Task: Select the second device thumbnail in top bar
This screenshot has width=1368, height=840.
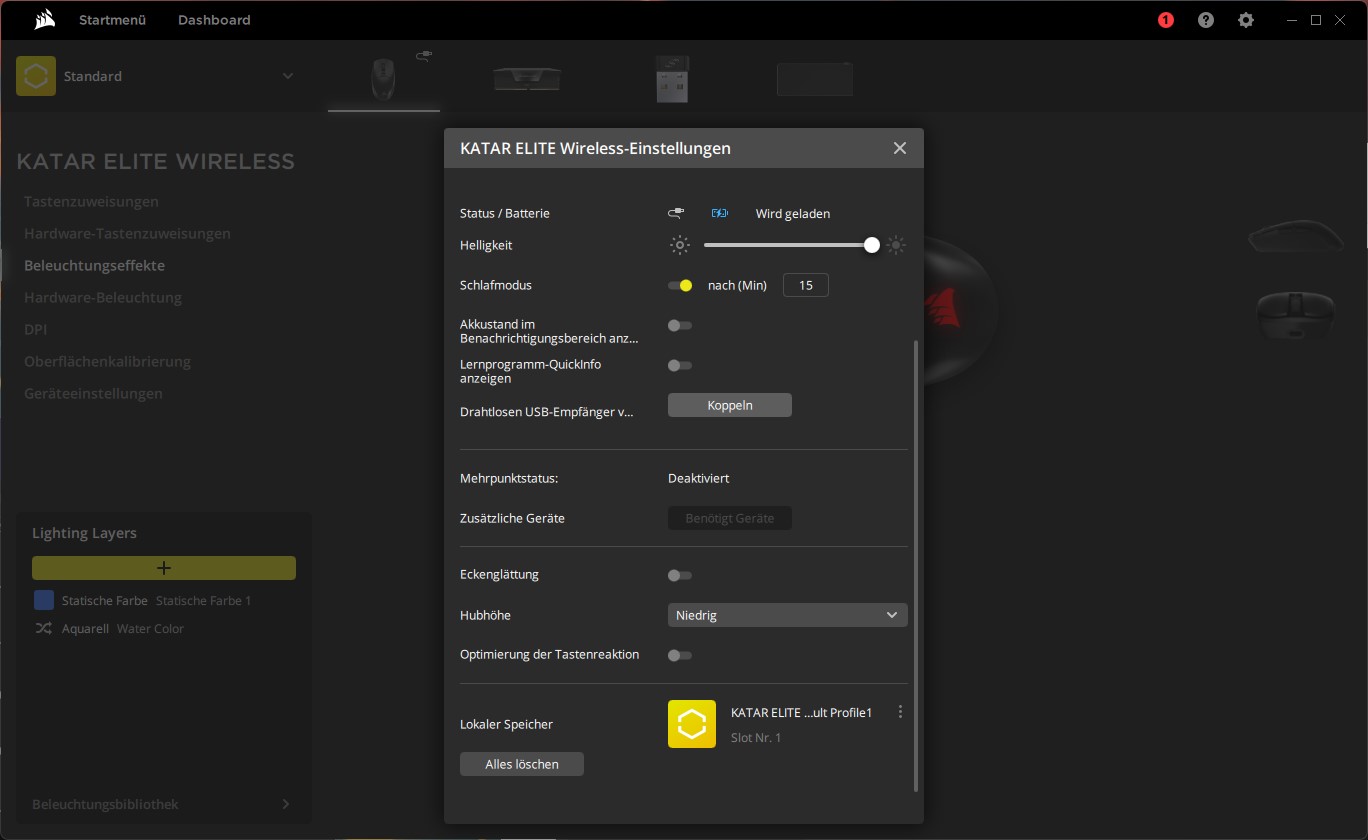Action: click(527, 79)
